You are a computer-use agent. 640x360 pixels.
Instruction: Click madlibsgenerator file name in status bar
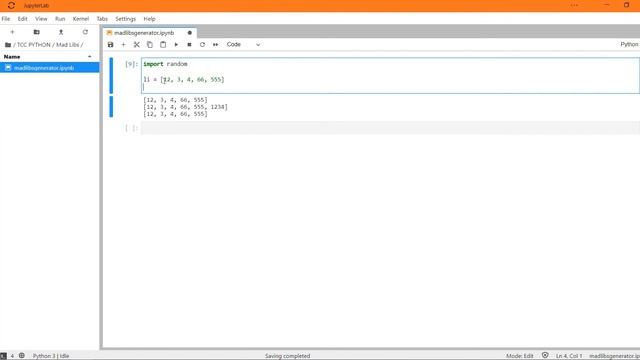click(614, 356)
